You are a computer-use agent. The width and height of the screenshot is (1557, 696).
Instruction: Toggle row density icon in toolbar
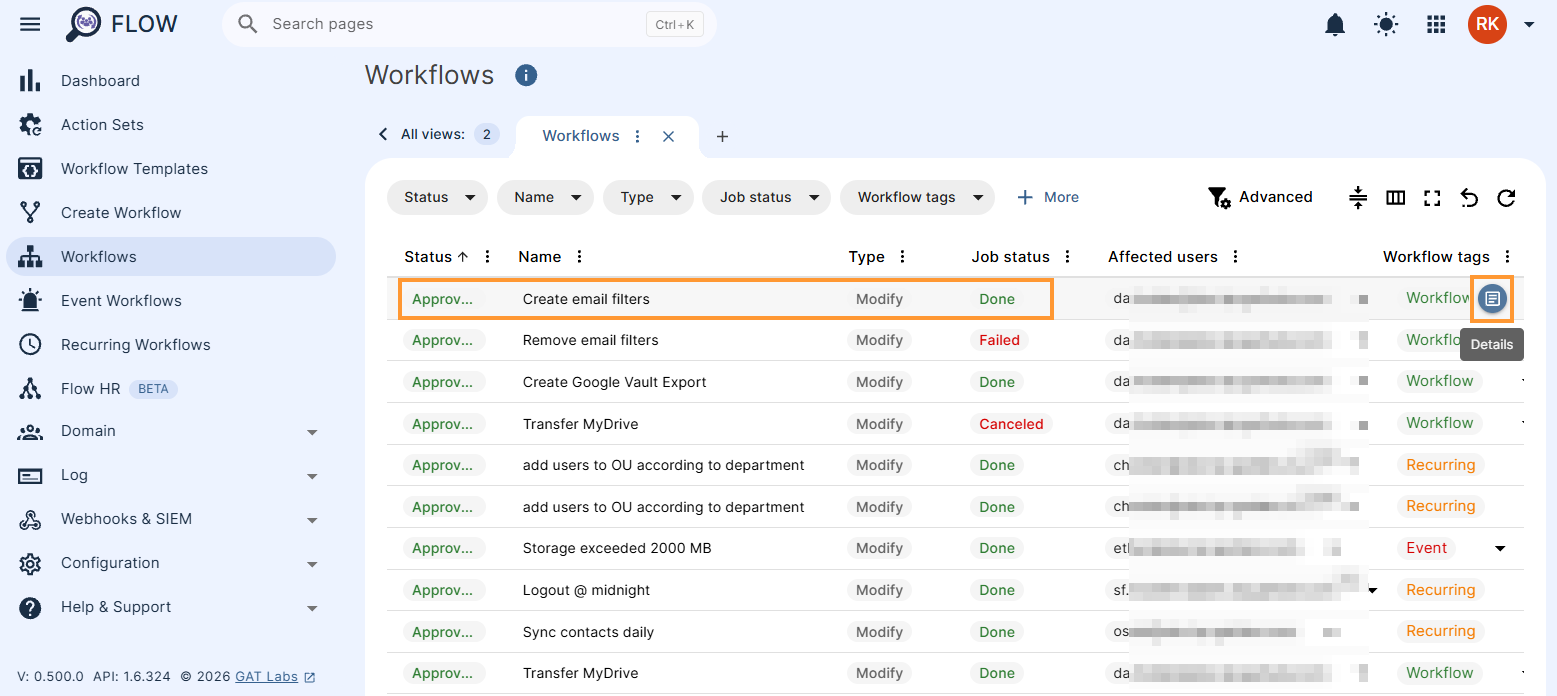[1357, 198]
